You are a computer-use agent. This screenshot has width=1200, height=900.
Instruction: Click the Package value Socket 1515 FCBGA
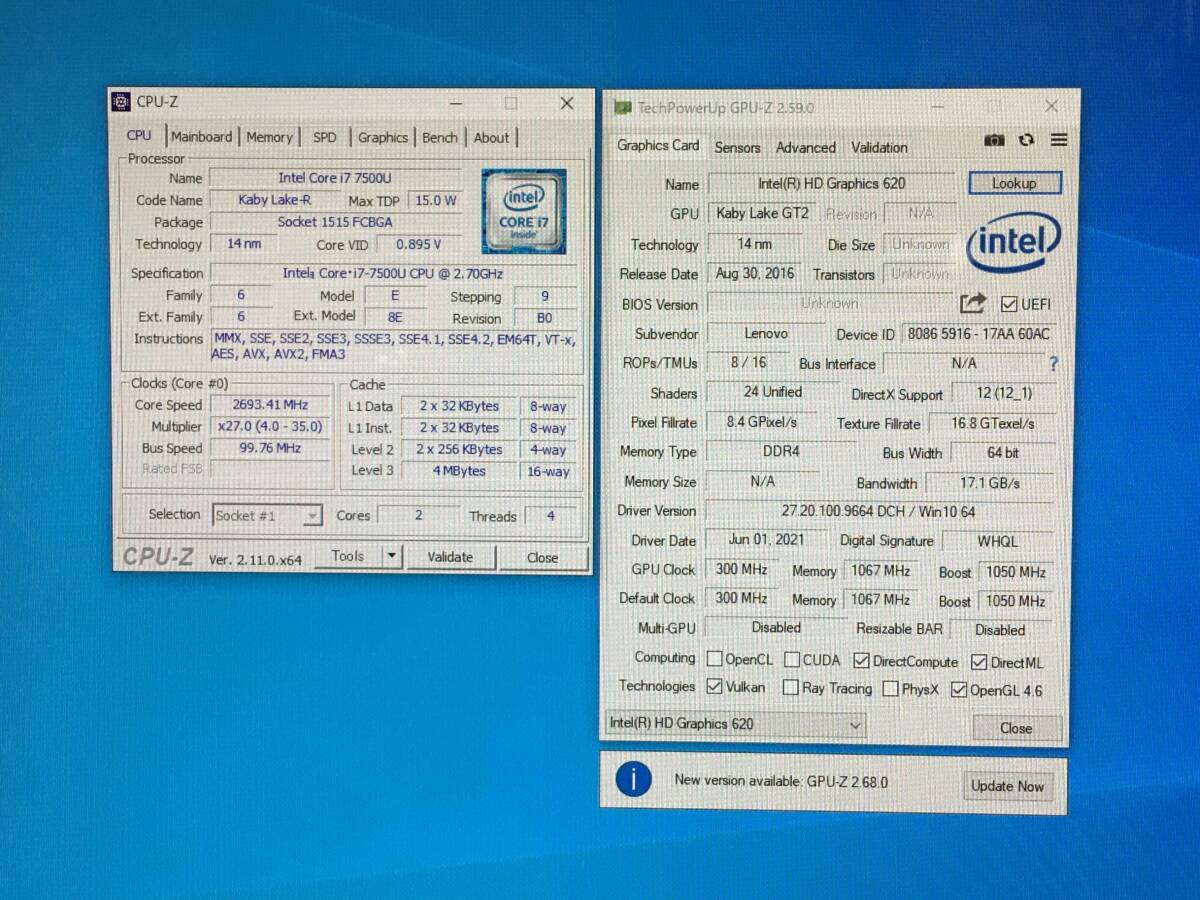click(335, 222)
